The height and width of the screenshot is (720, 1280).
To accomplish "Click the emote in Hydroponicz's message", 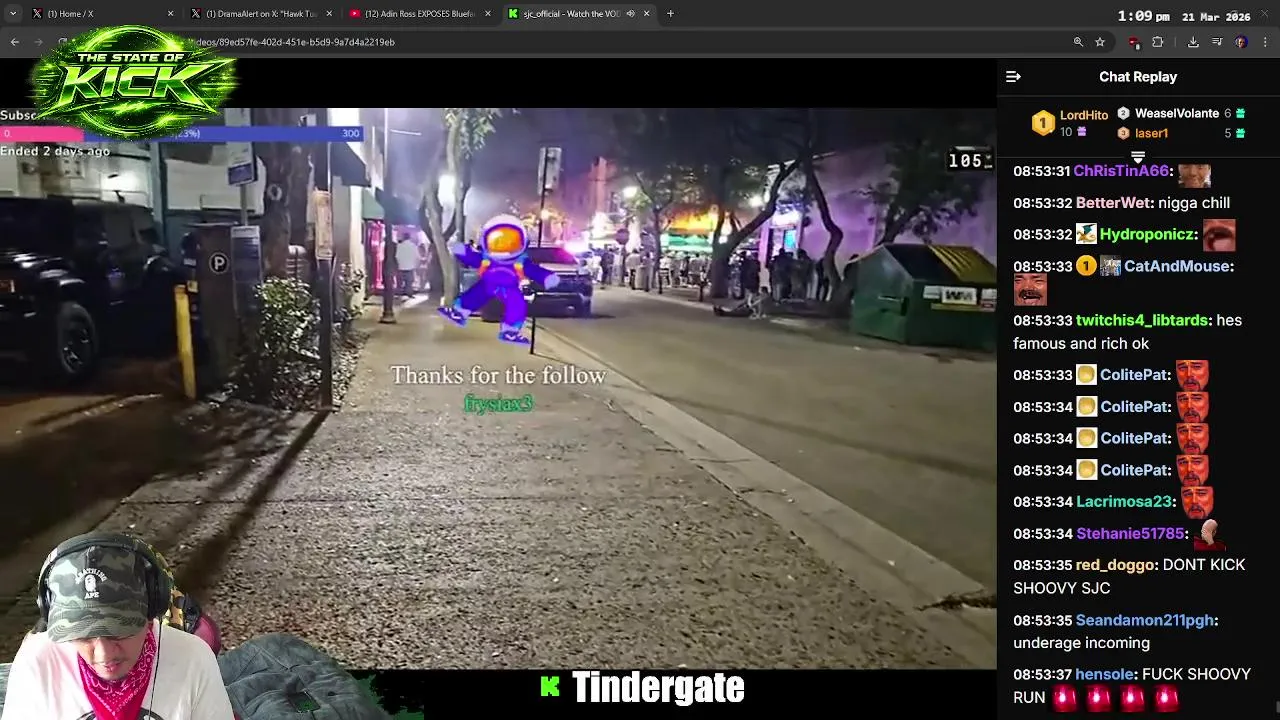I will [x=1218, y=235].
